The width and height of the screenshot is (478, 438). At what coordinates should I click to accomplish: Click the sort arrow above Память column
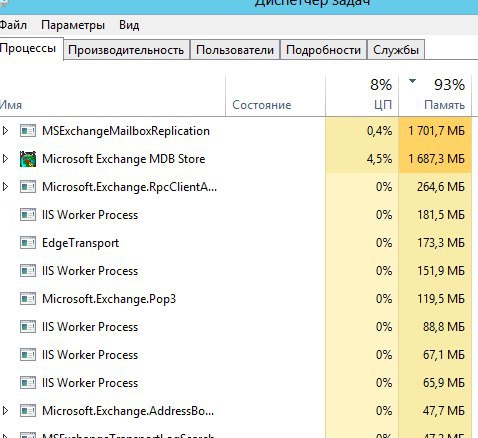pos(412,81)
